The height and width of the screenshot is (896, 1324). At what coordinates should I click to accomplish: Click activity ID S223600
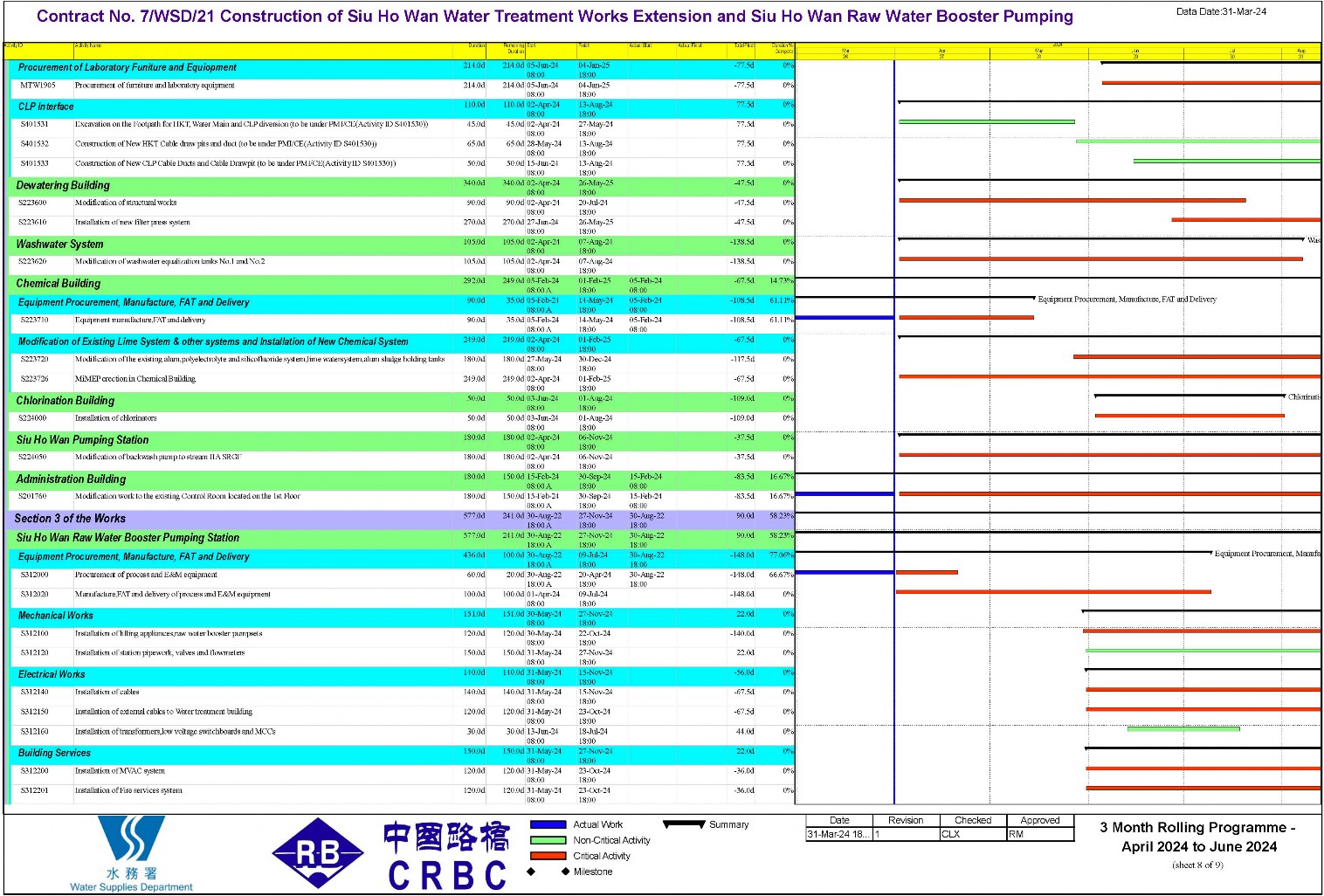tap(33, 203)
